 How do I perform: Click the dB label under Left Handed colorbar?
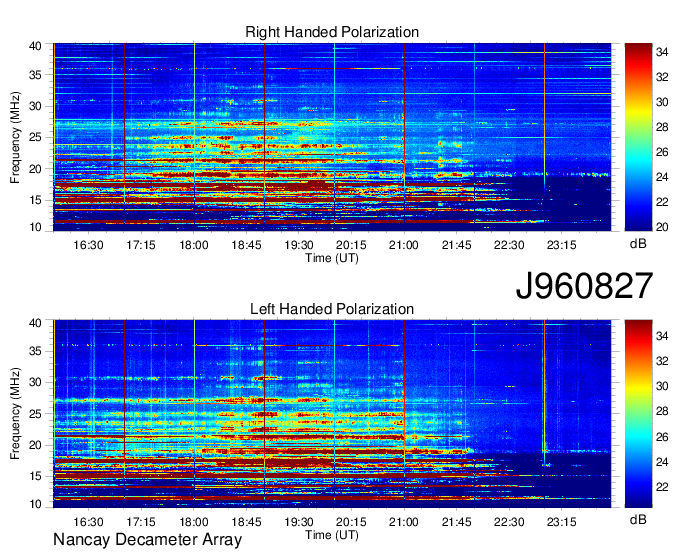coord(638,519)
